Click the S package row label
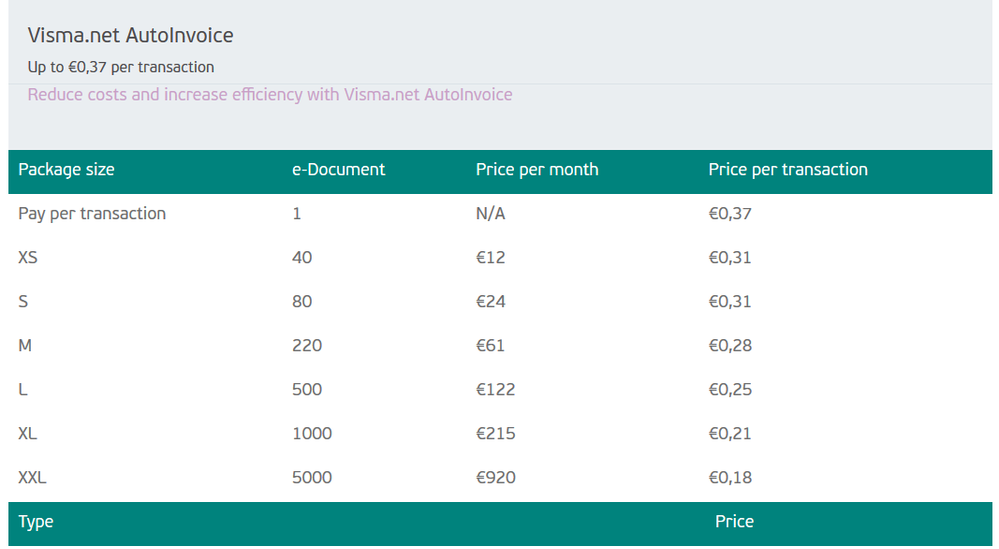The height and width of the screenshot is (549, 999). point(23,302)
